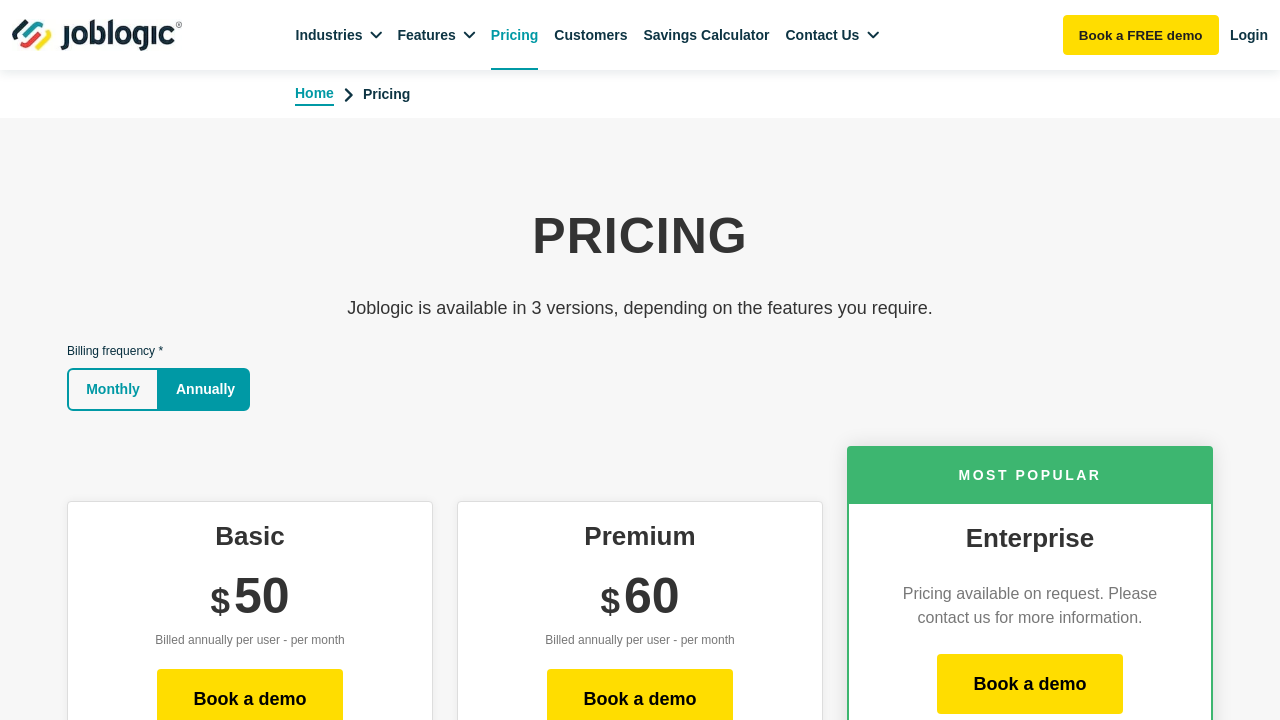Book a demo for Premium plan
The width and height of the screenshot is (1280, 720).
(x=640, y=698)
